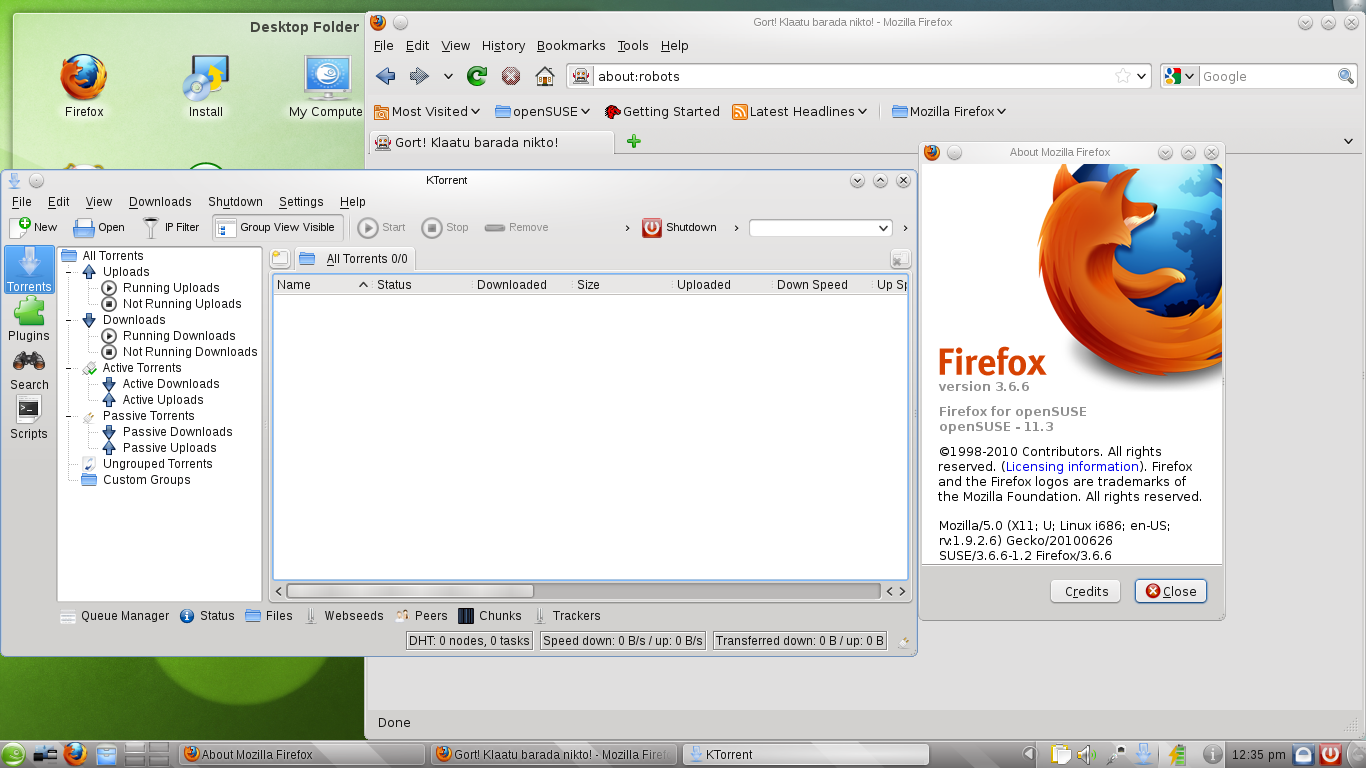Image resolution: width=1366 pixels, height=768 pixels.
Task: Open the Bookmarks menu in Firefox
Action: [x=571, y=45]
